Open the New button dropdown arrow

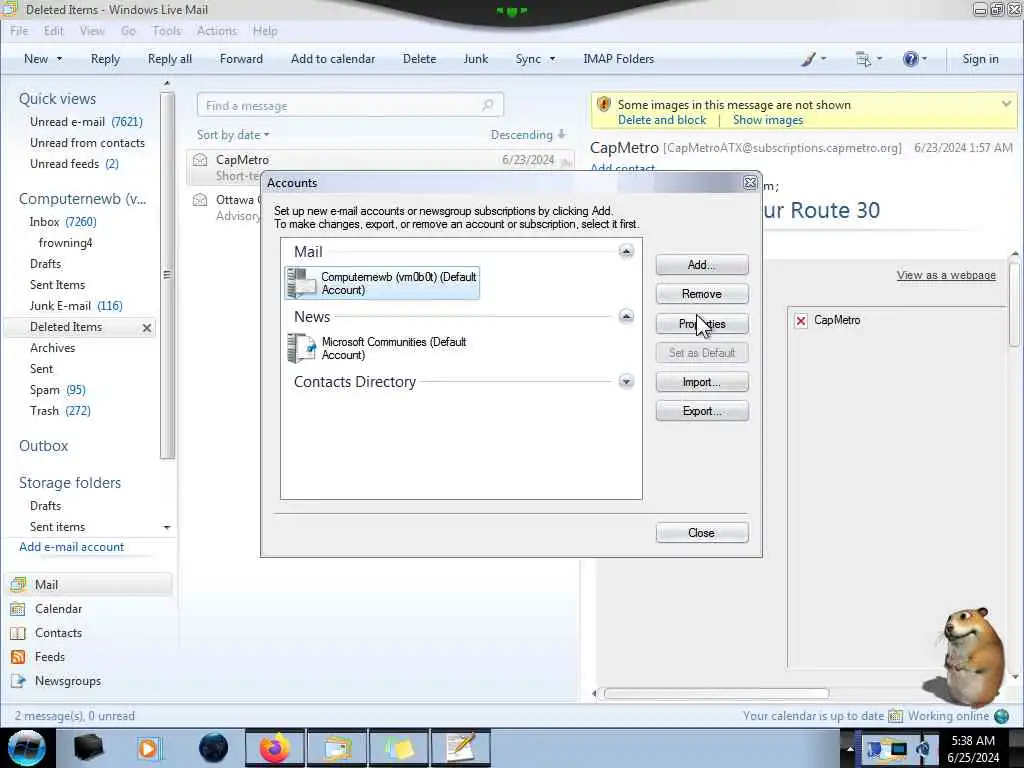click(59, 59)
